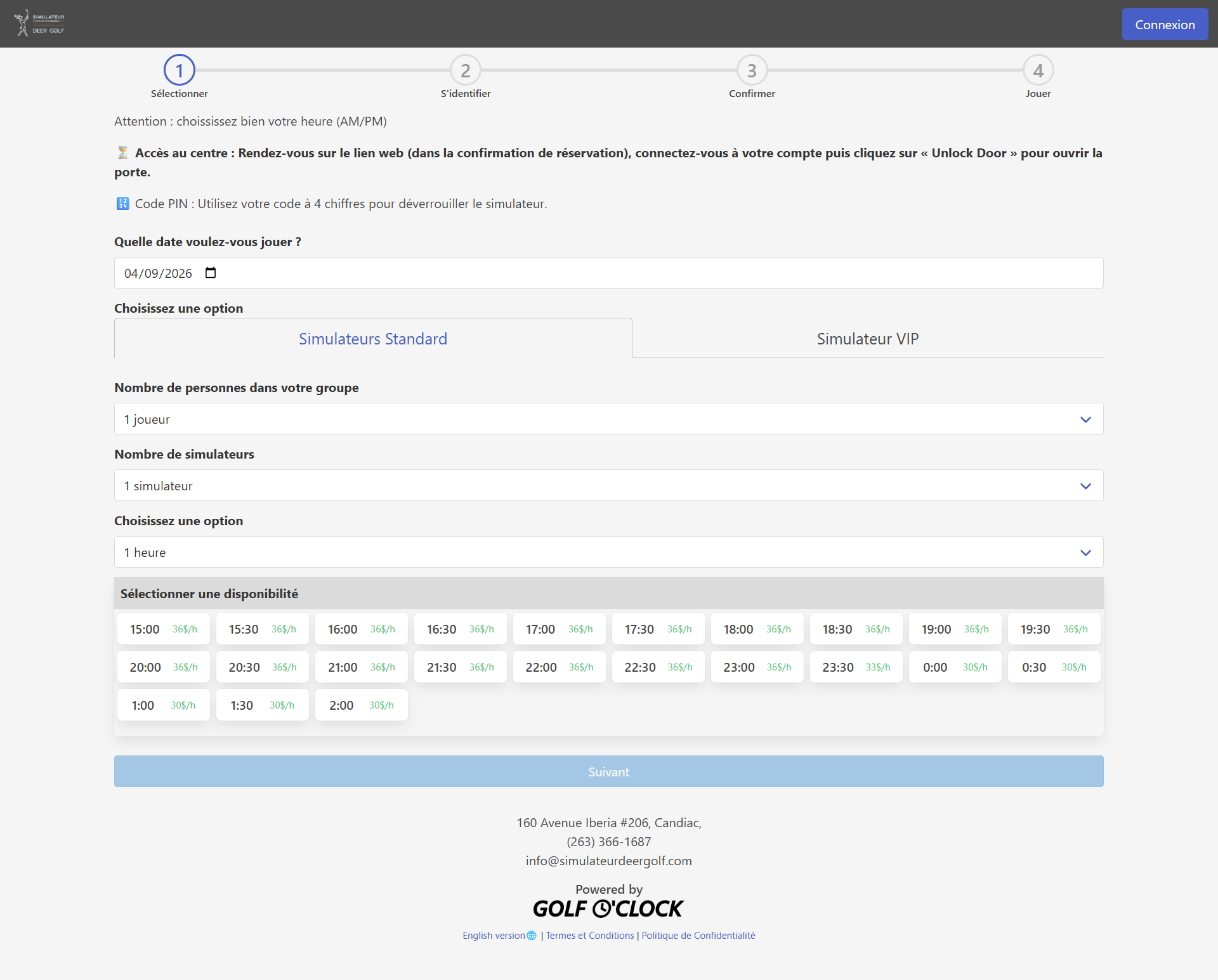The width and height of the screenshot is (1218, 980).
Task: Open the Termes et Conditions link
Action: coord(590,936)
